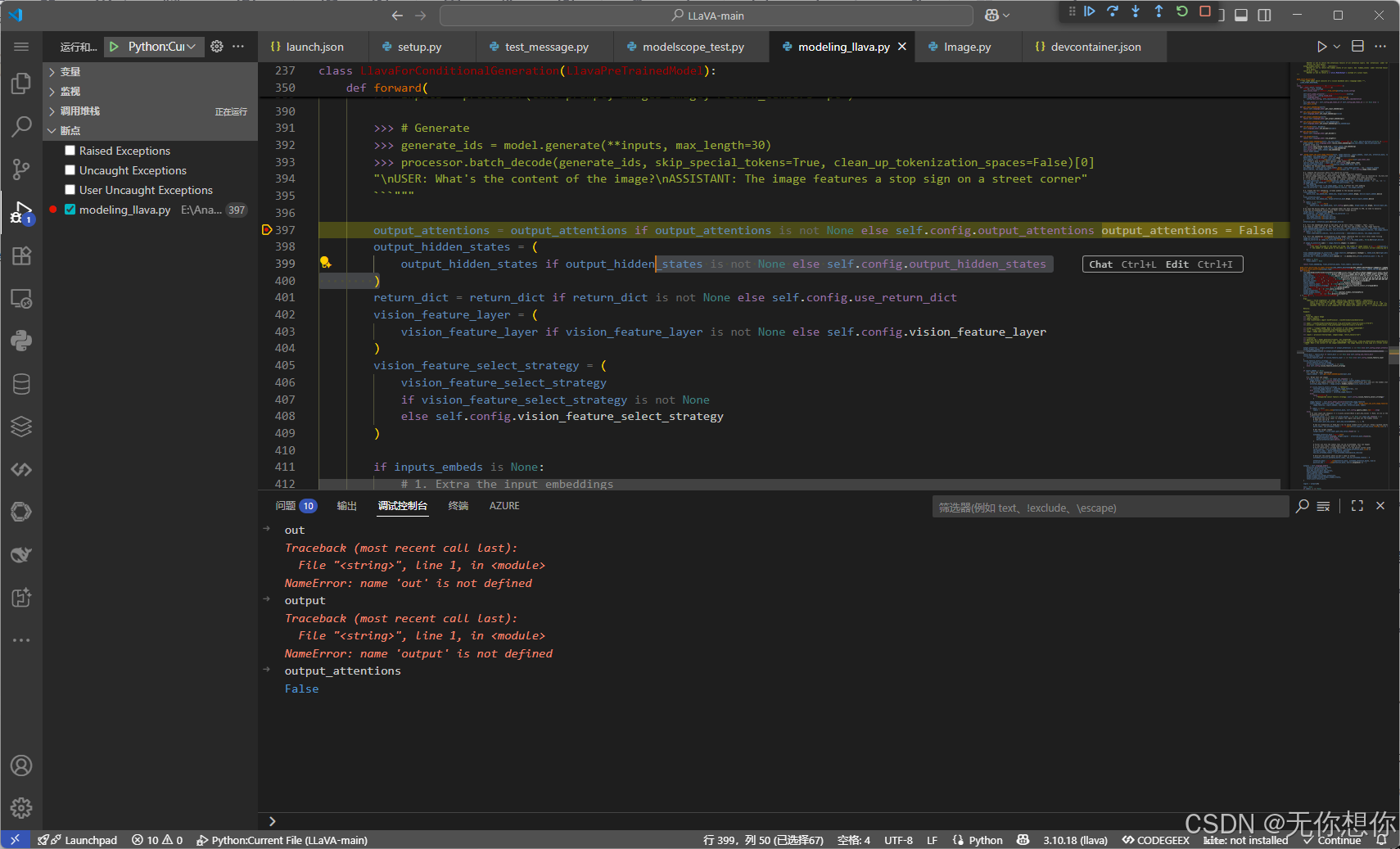Open the debug view more actions ellipsis

coord(238,47)
